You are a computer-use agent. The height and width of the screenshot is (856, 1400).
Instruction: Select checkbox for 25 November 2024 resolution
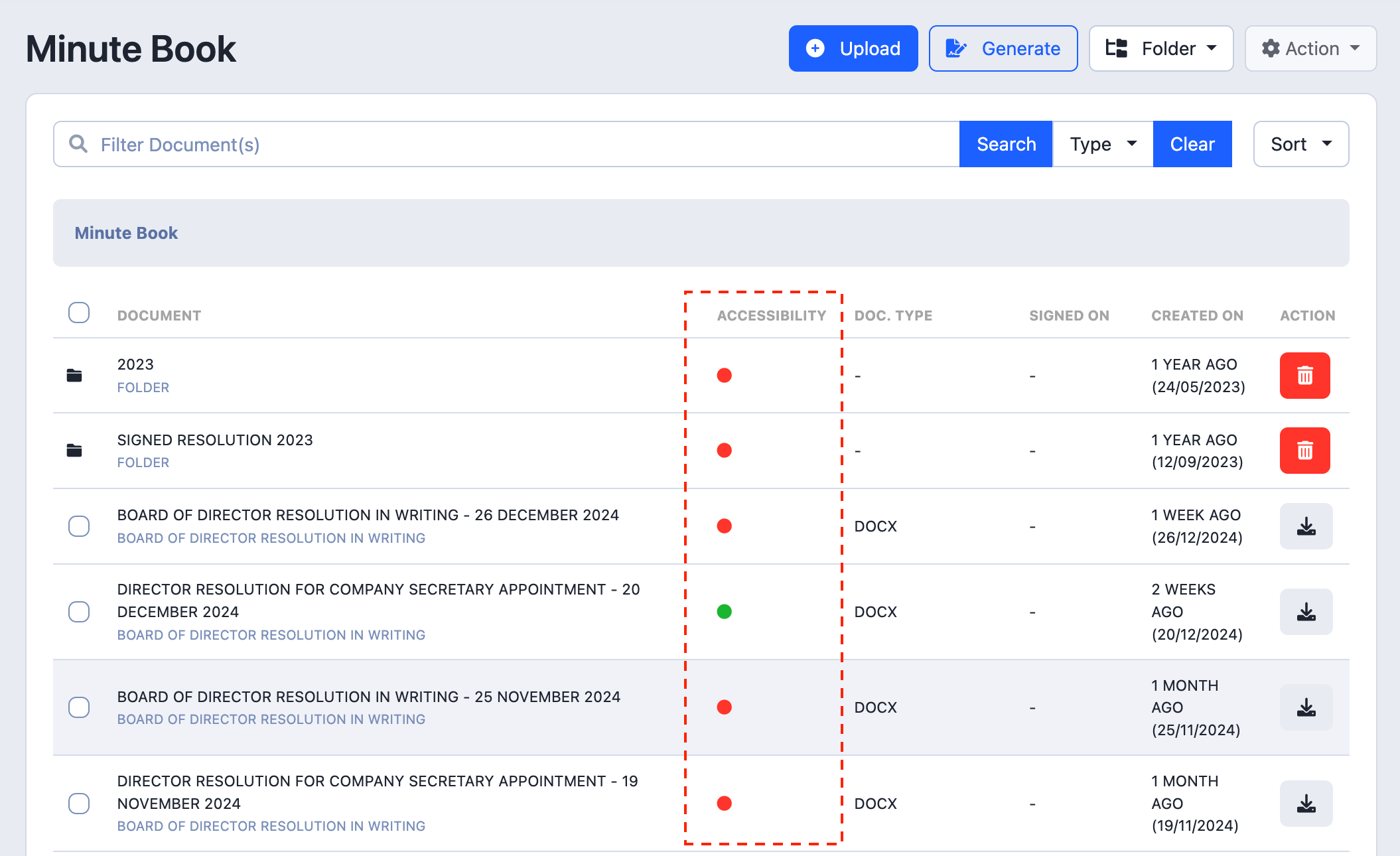tap(79, 707)
